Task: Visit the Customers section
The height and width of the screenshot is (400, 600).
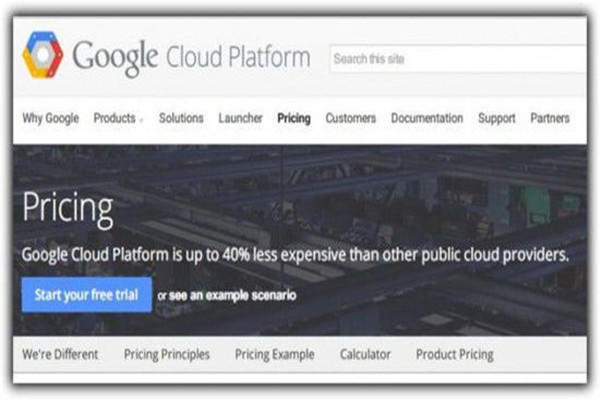Action: 350,118
